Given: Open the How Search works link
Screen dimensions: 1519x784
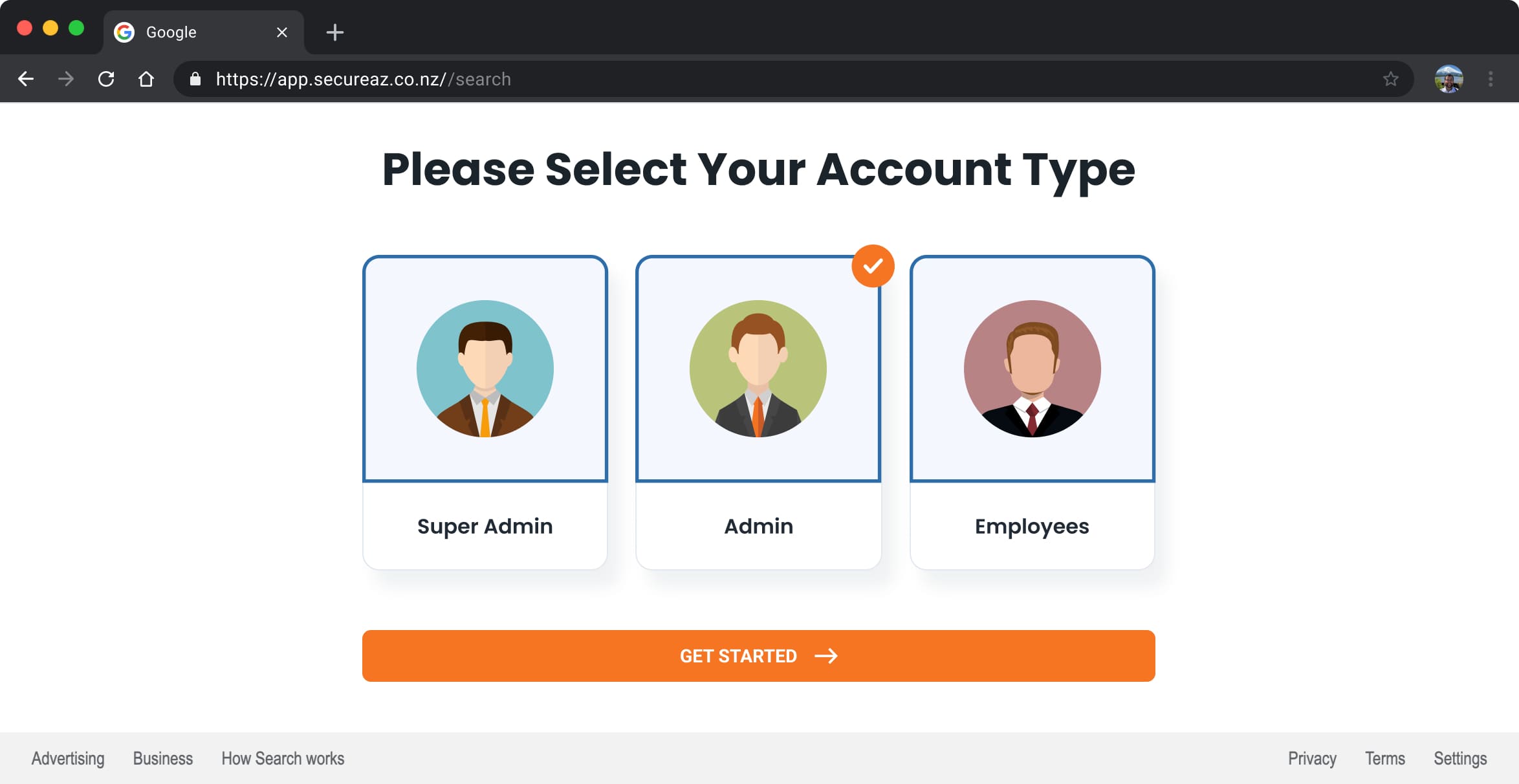Looking at the screenshot, I should [283, 758].
